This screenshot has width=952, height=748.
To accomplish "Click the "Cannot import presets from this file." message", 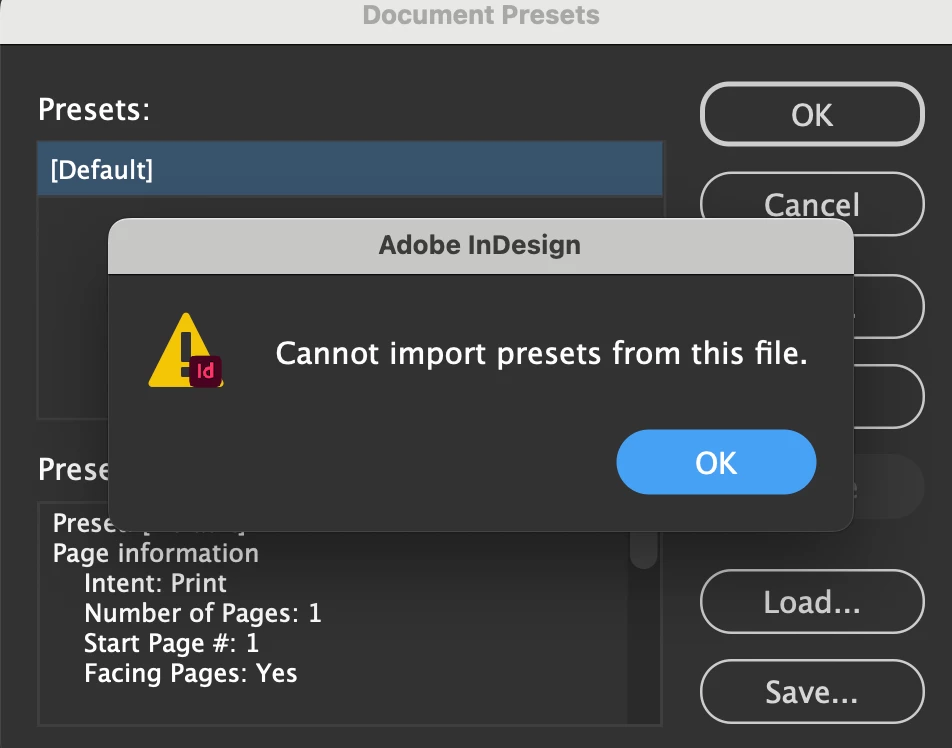I will coord(542,353).
